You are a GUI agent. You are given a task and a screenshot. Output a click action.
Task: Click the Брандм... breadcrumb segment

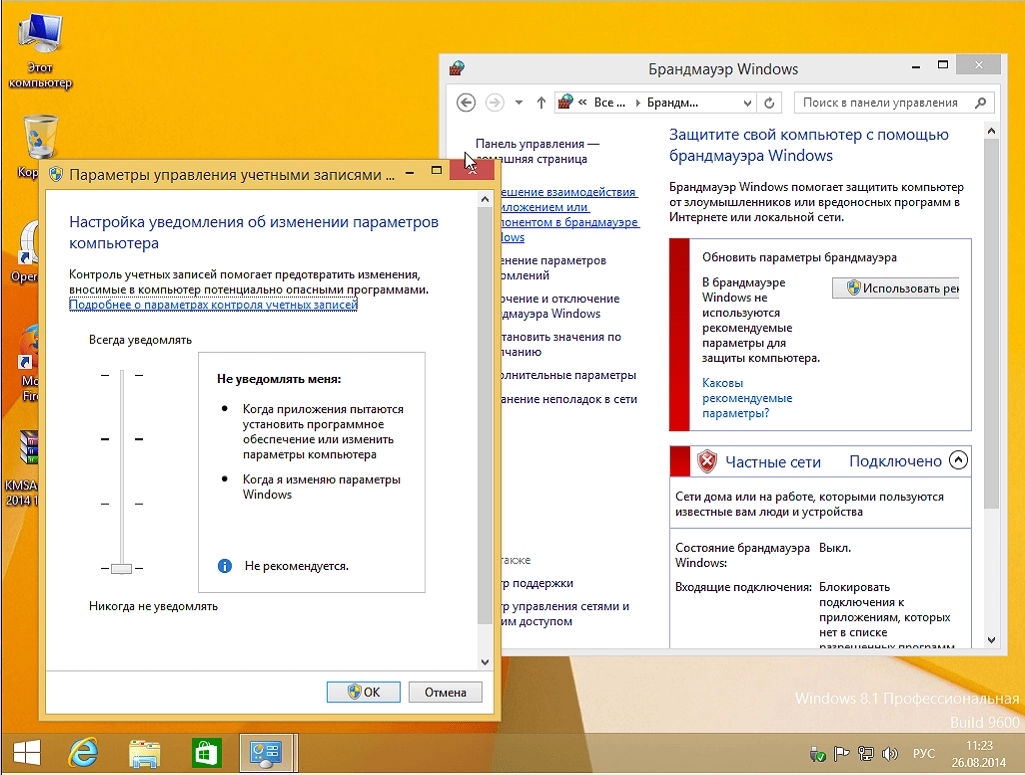[673, 103]
